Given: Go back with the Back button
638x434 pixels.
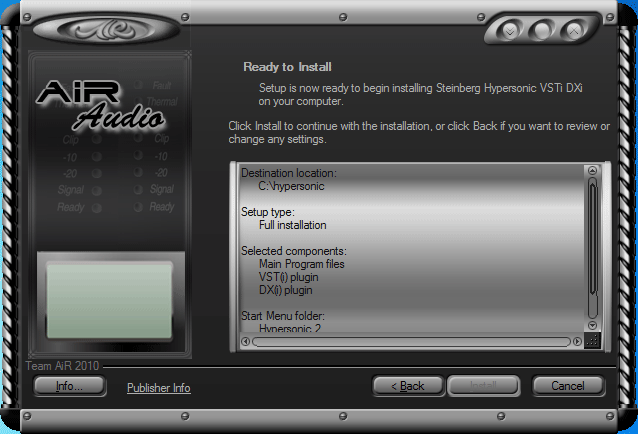Looking at the screenshot, I should click(x=407, y=386).
